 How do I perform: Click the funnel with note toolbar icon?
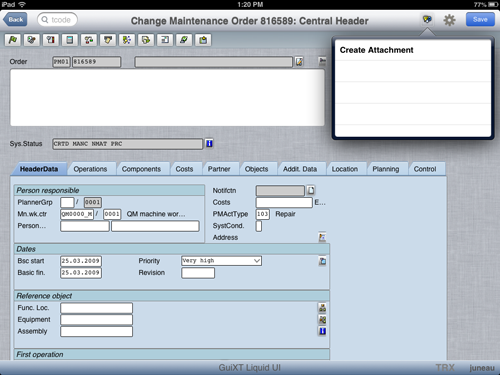click(x=108, y=40)
